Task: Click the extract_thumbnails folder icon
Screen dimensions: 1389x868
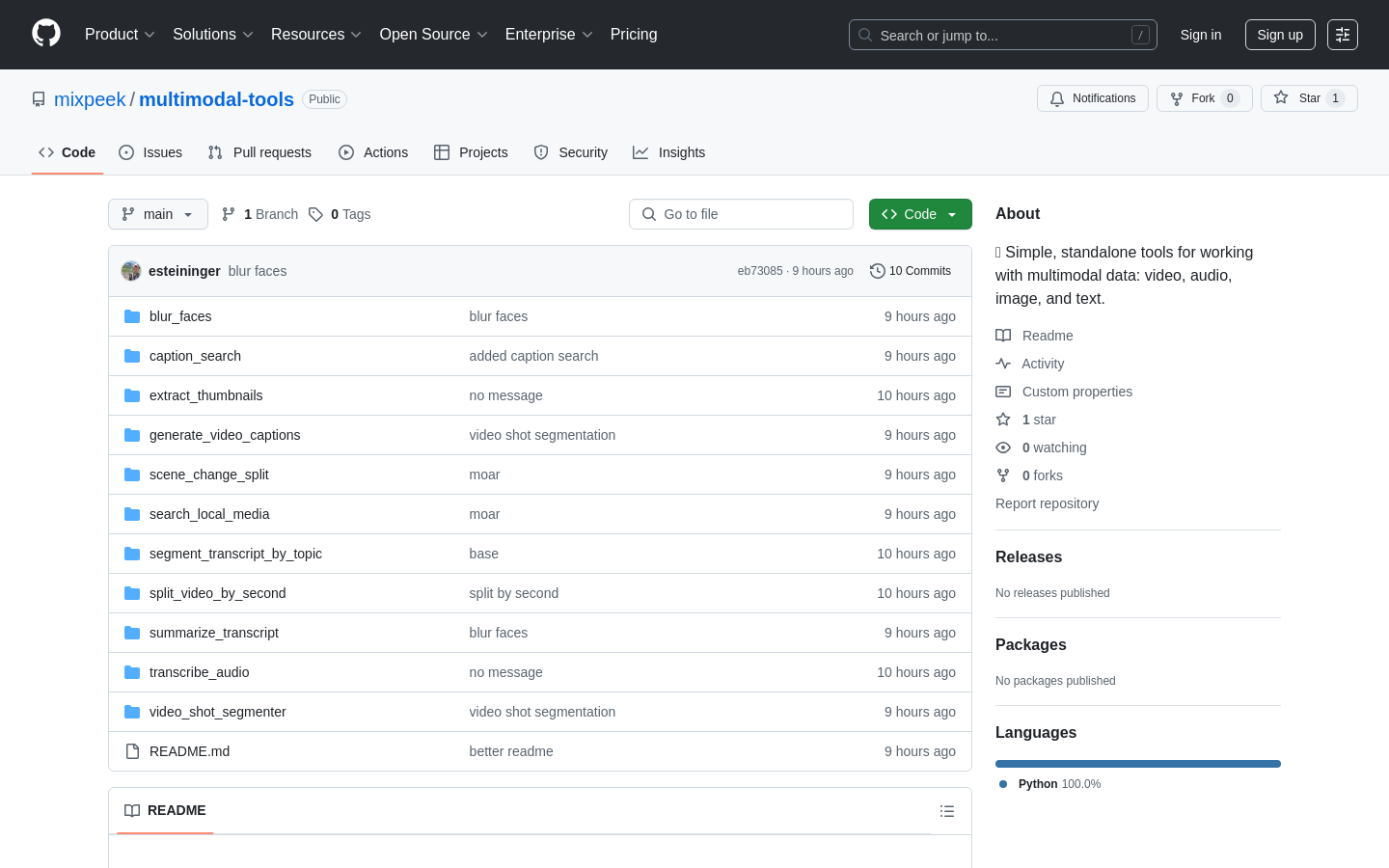Action: (132, 395)
